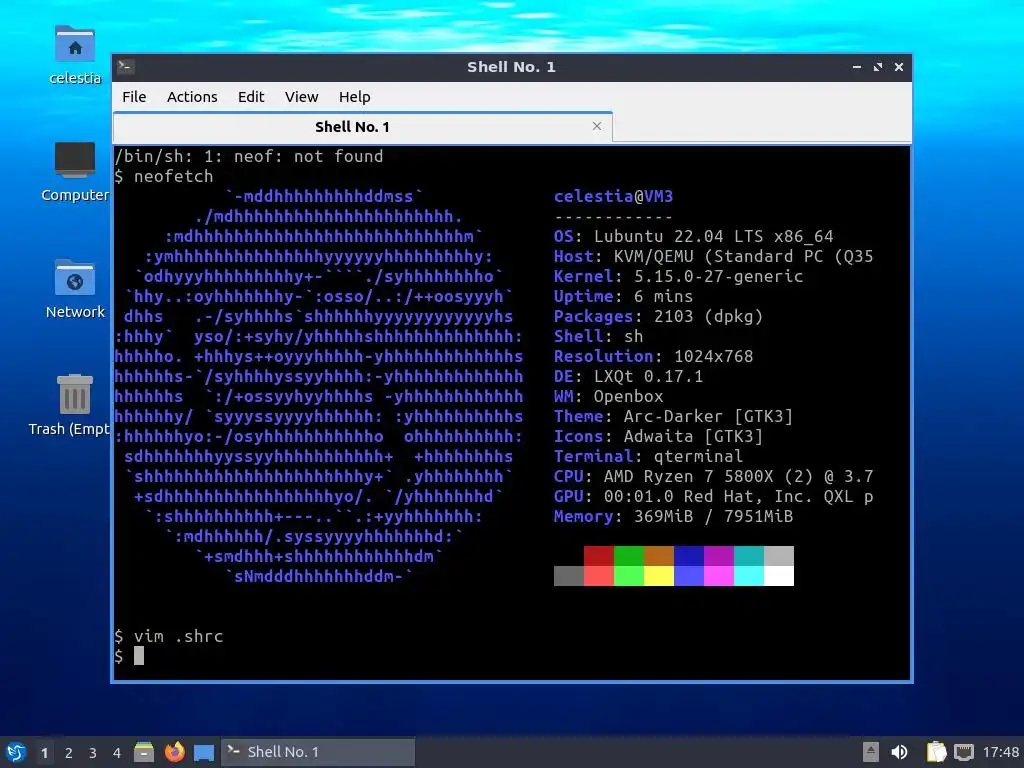Click the terminal cursor at last prompt
Image resolution: width=1024 pixels, height=768 pixels.
pos(138,656)
